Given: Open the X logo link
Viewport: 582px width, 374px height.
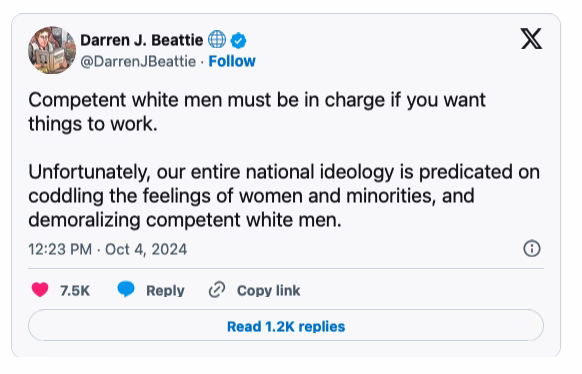Looking at the screenshot, I should click(x=531, y=39).
